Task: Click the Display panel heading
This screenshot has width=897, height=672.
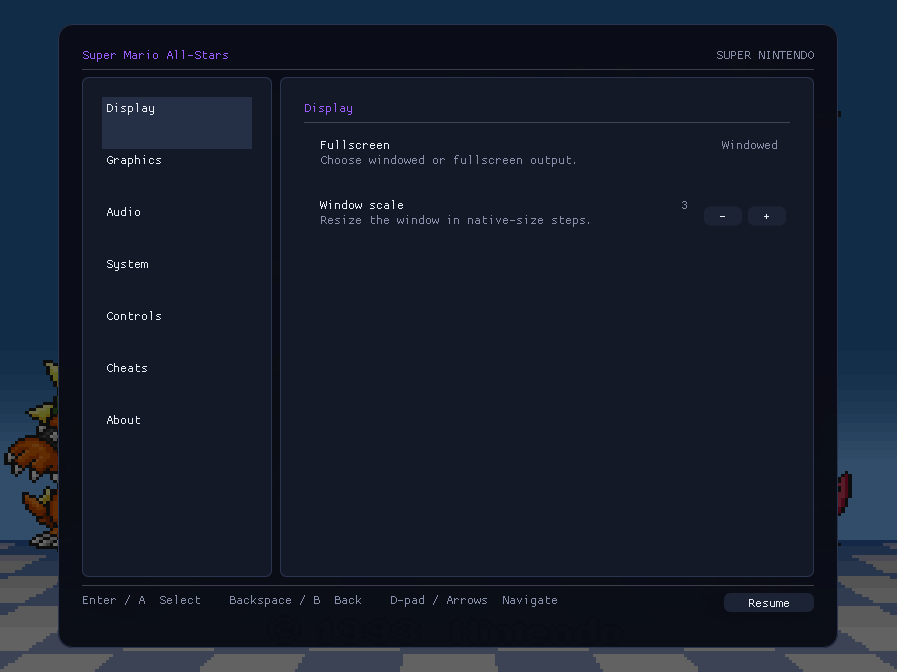Action: (328, 108)
